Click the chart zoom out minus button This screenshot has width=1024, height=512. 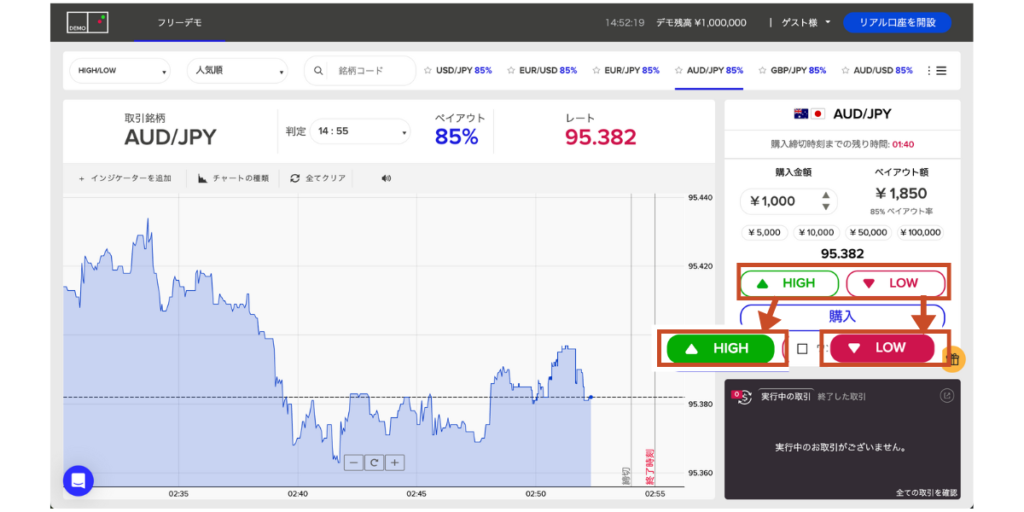point(353,462)
